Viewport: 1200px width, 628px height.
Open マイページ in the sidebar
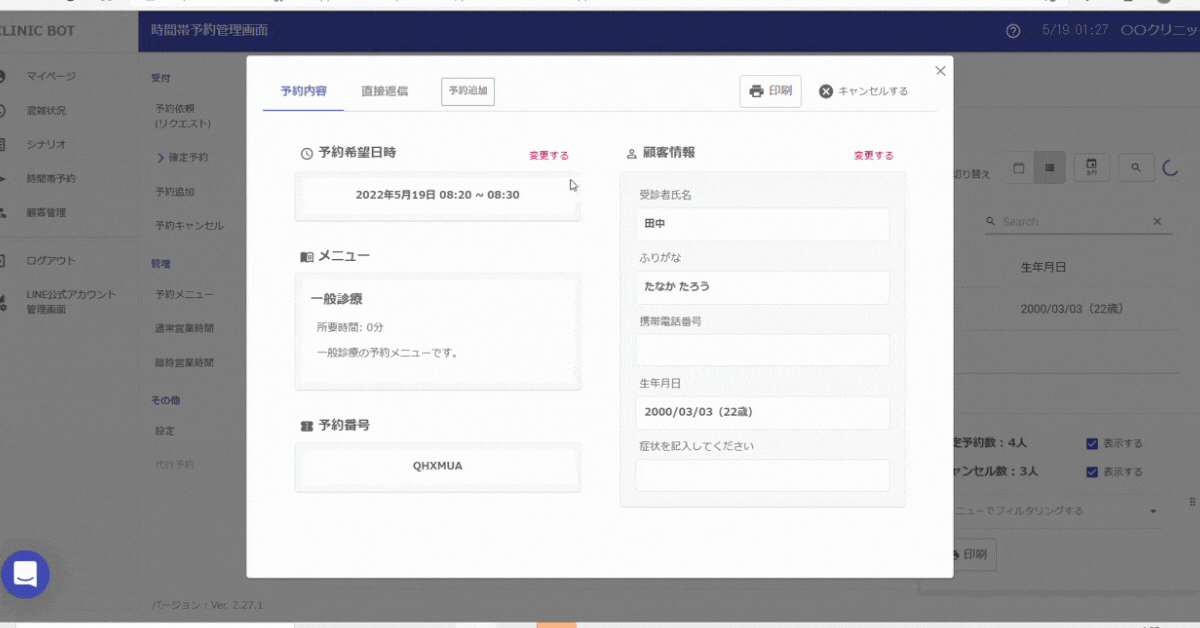coord(51,77)
